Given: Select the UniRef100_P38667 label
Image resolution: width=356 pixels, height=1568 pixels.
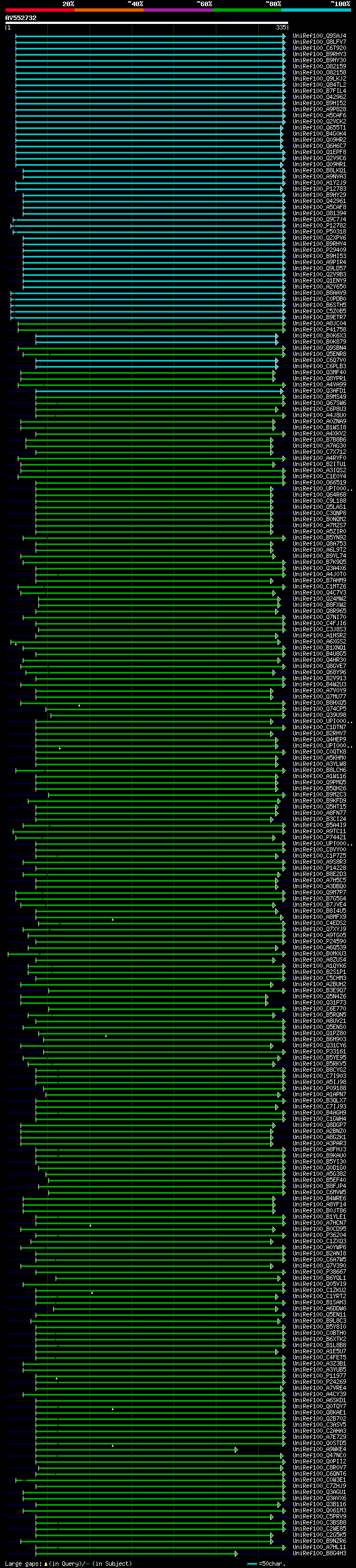Looking at the screenshot, I should click(x=319, y=1272).
